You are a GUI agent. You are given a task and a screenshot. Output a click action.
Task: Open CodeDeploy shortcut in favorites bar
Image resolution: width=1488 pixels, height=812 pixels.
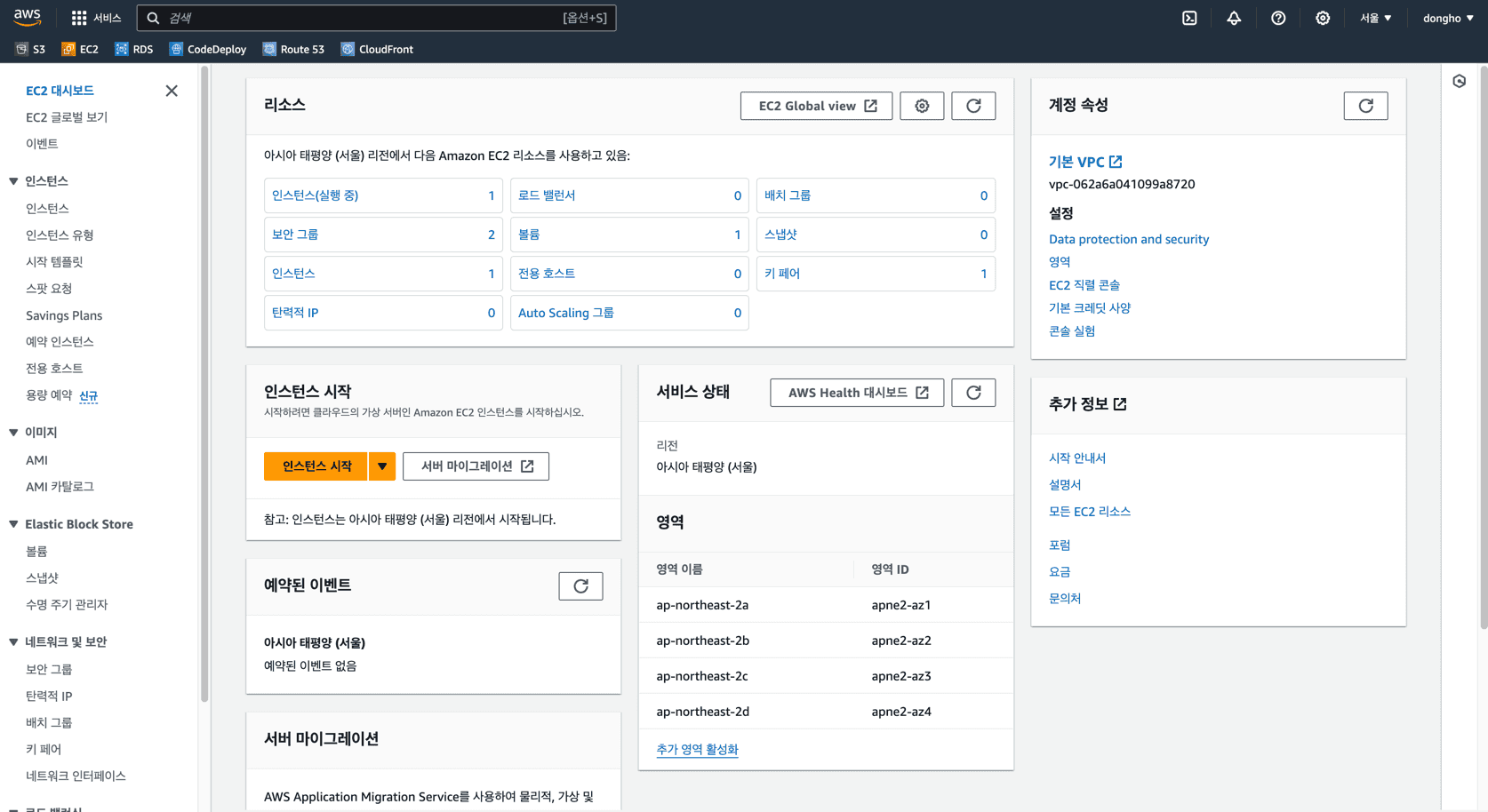[208, 49]
